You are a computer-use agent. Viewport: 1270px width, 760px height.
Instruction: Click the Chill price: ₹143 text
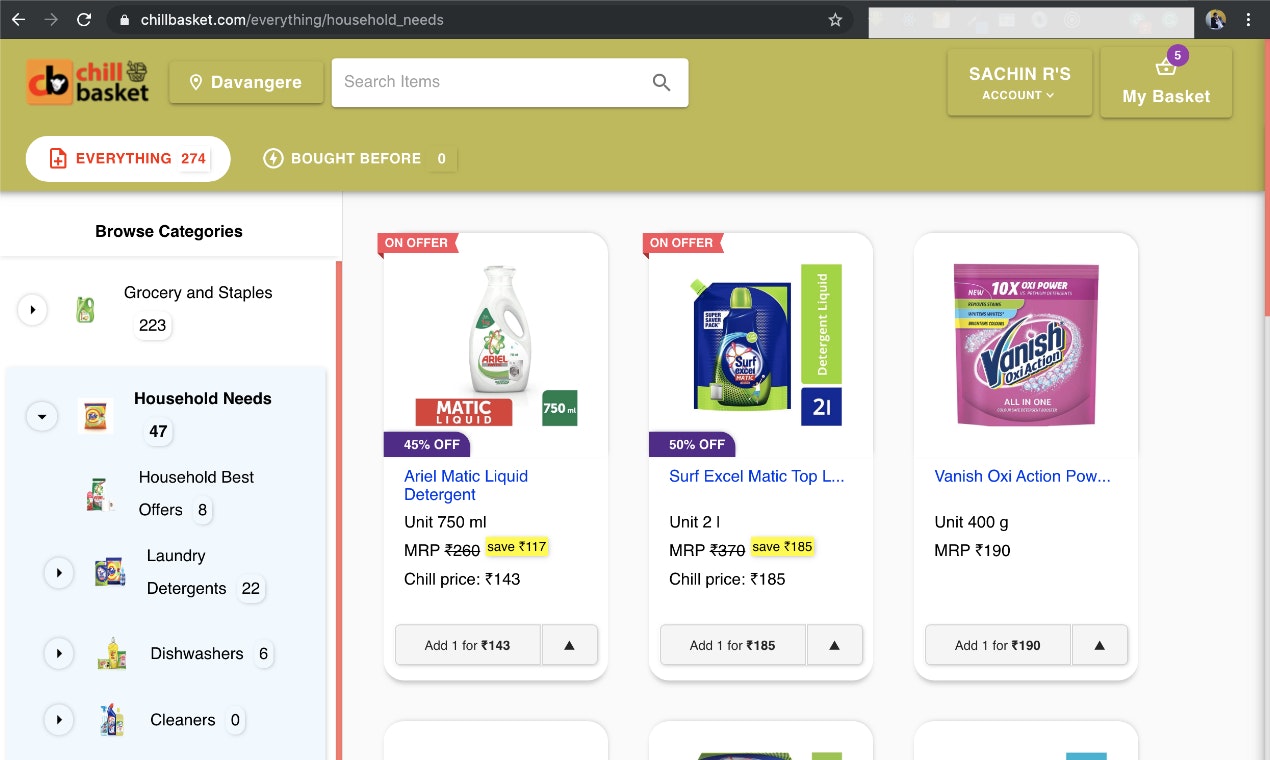click(x=462, y=579)
